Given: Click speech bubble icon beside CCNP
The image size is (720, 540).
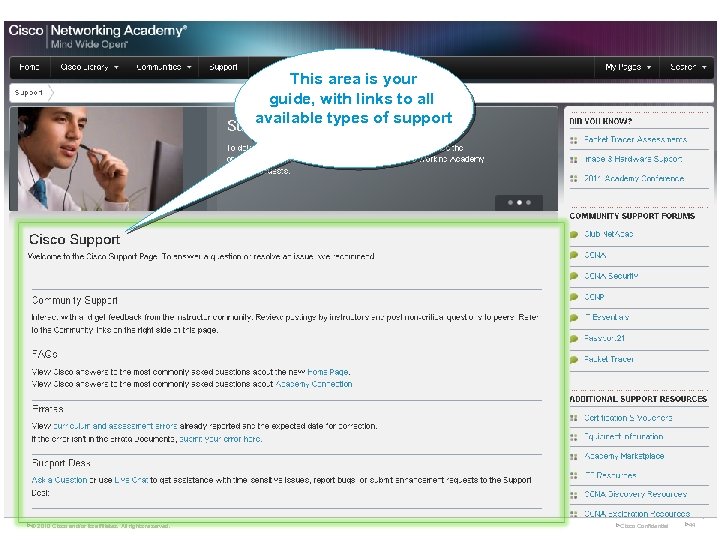Looking at the screenshot, I should click(574, 297).
